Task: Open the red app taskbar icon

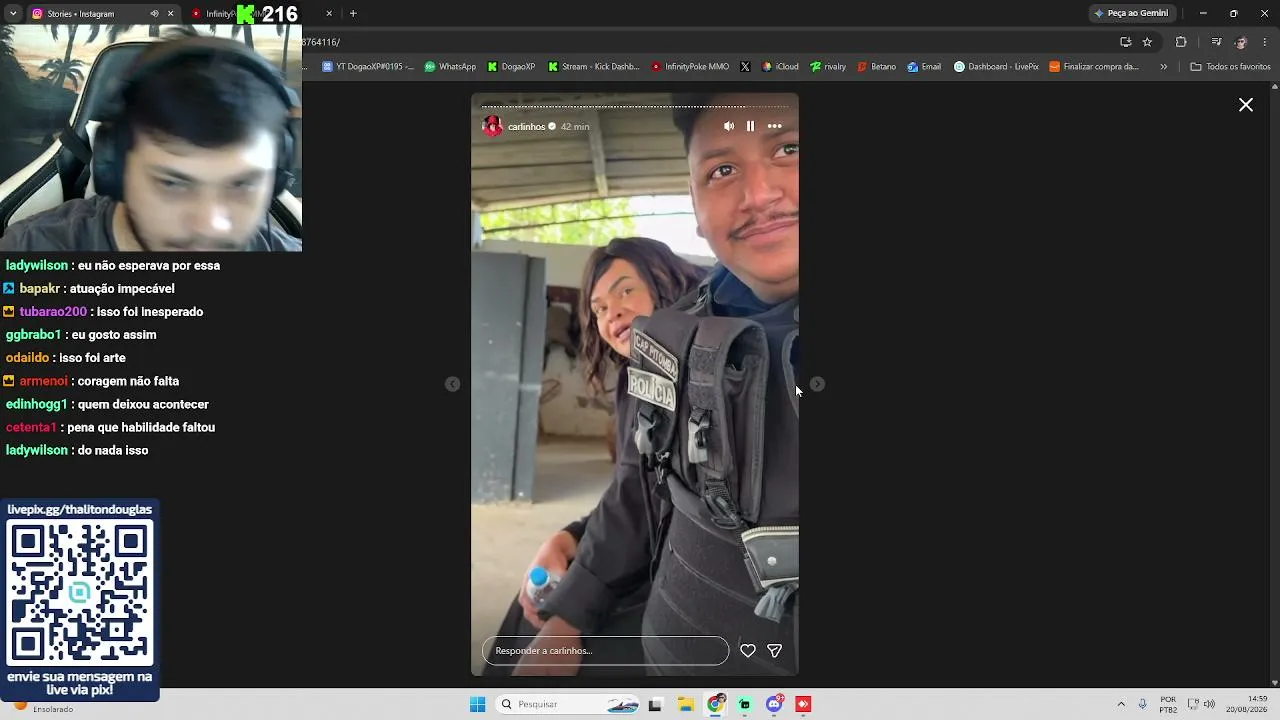Action: (803, 704)
